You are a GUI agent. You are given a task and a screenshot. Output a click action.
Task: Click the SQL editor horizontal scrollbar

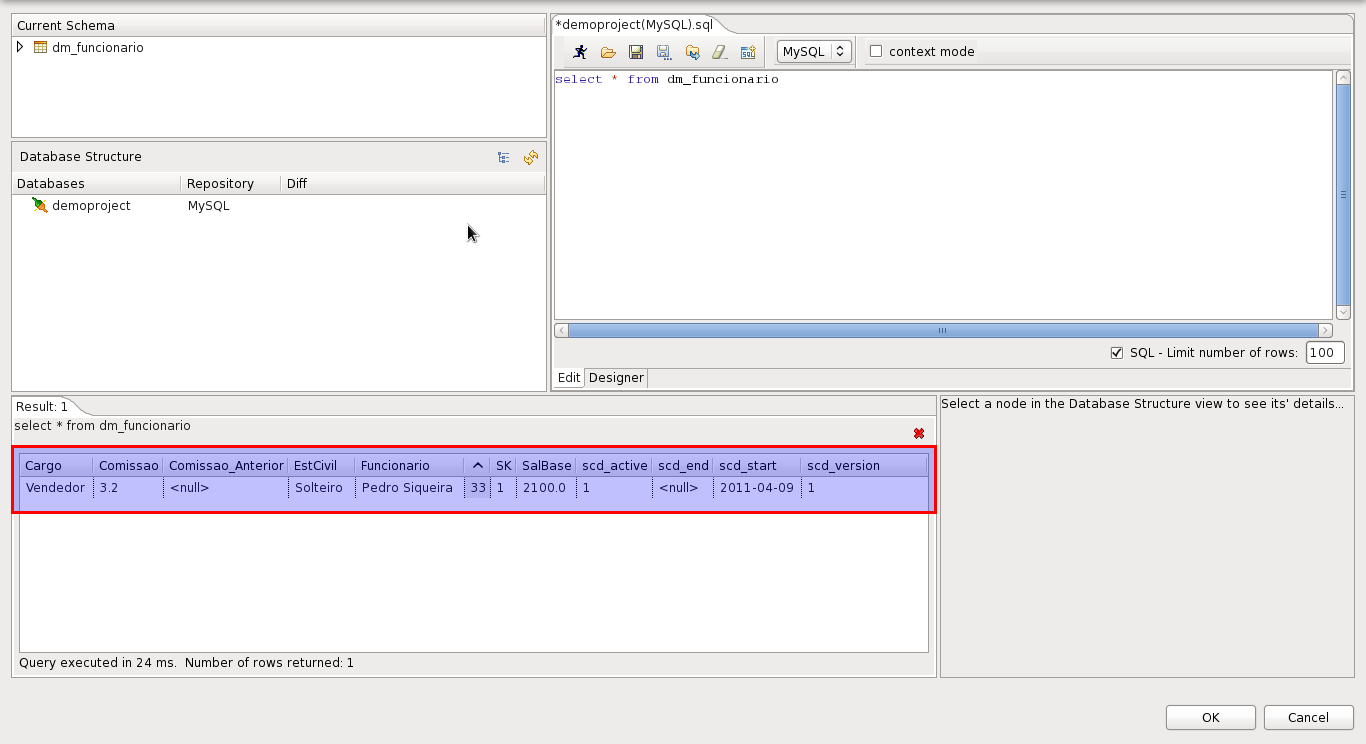coord(942,330)
